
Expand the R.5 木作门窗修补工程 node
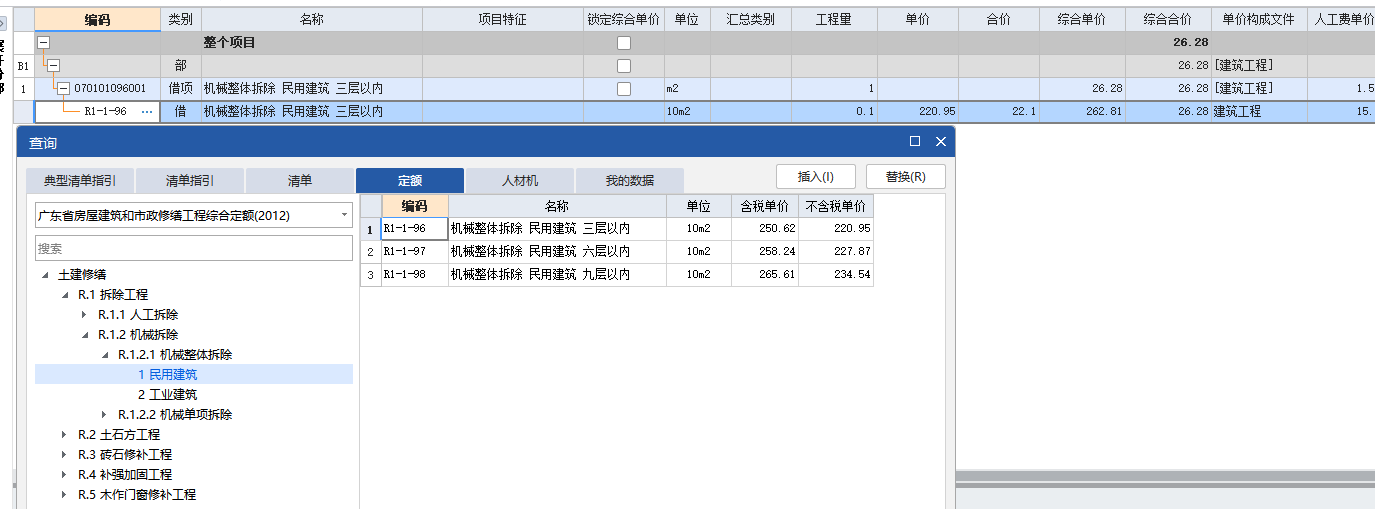pyautogui.click(x=64, y=495)
